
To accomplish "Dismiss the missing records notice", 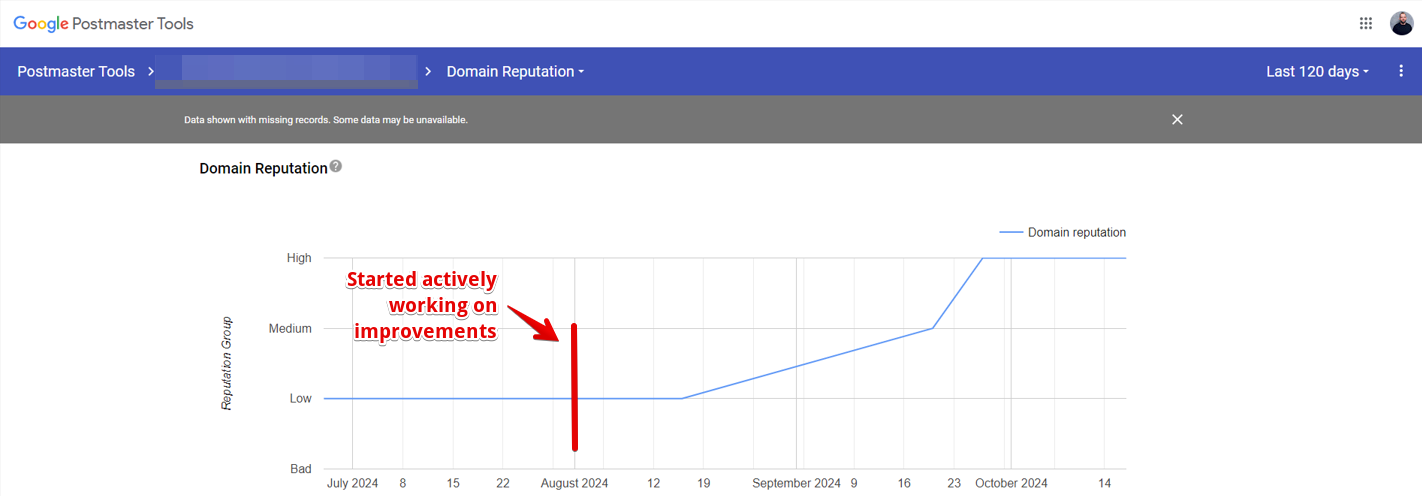I will pyautogui.click(x=1177, y=119).
